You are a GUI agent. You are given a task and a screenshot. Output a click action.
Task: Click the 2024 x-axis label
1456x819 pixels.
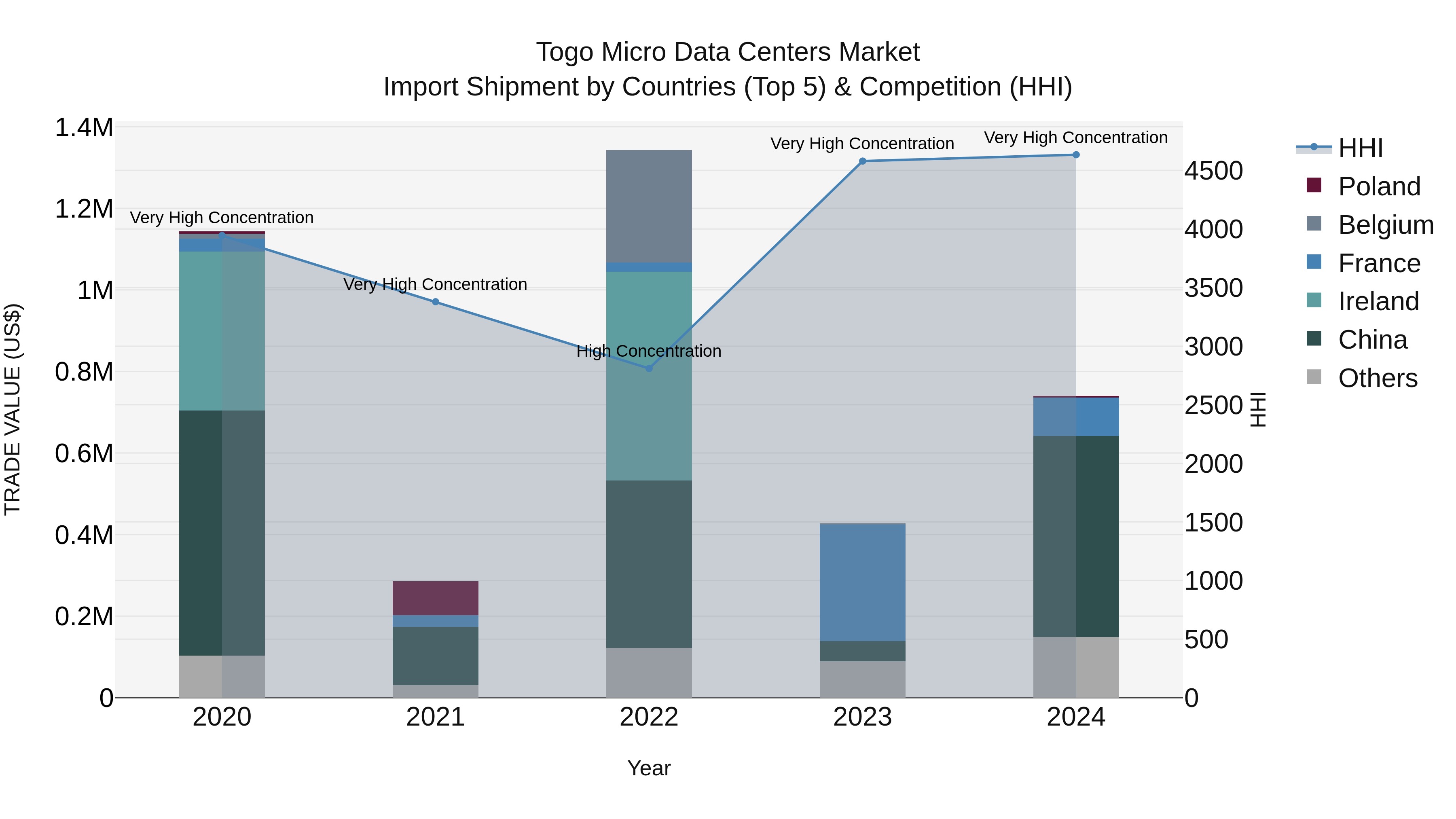pos(1076,717)
